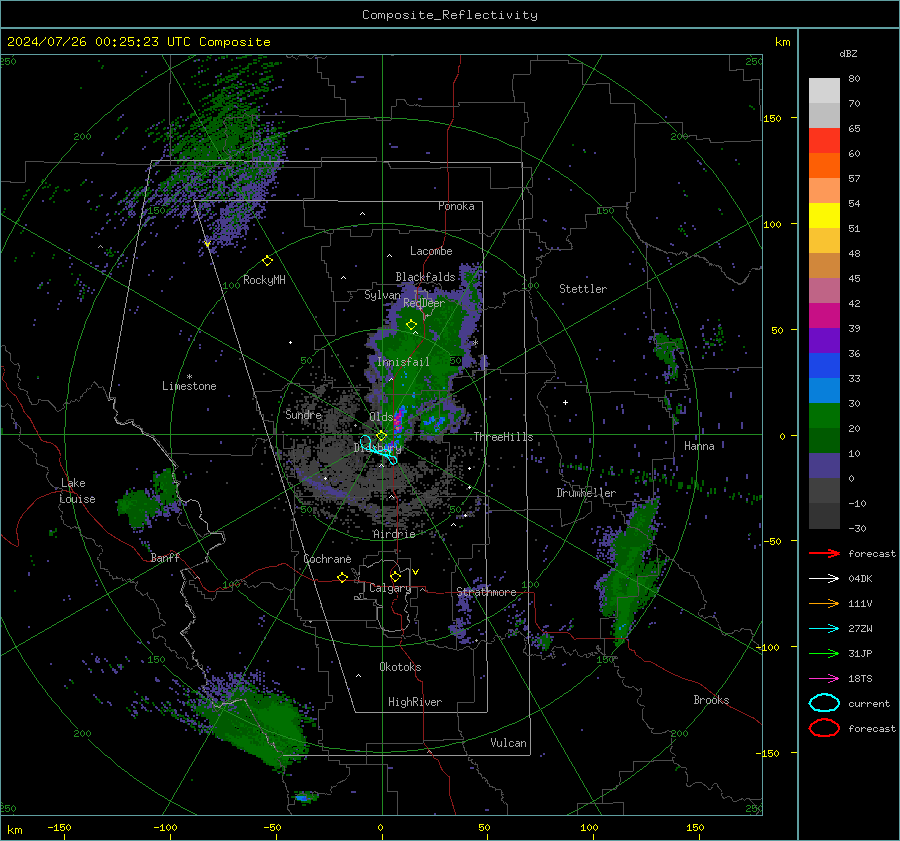Click the purple 36-39 dBZ color swatch
This screenshot has height=841, width=900.
824,341
